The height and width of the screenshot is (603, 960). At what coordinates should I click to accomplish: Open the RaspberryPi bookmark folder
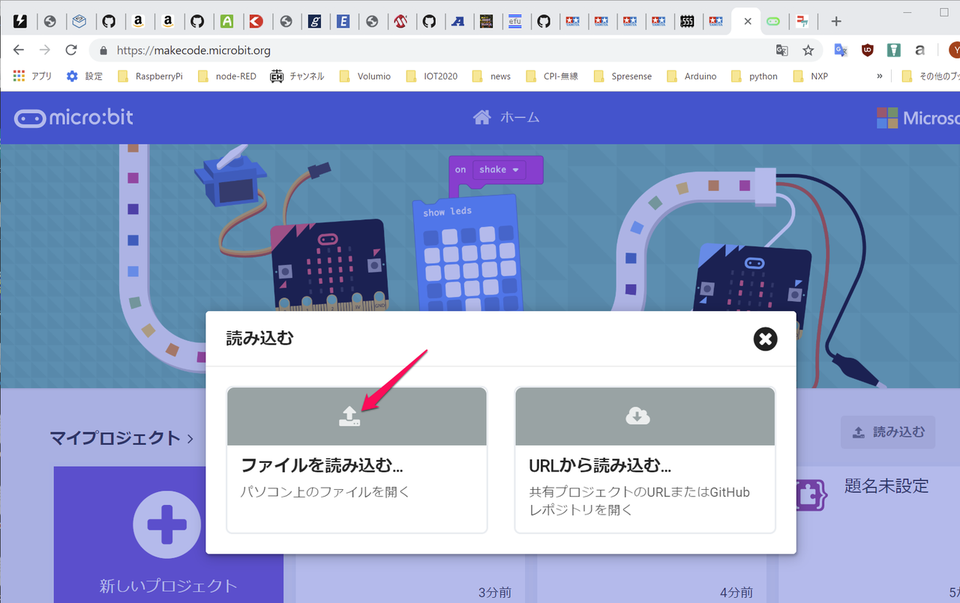pyautogui.click(x=150, y=76)
